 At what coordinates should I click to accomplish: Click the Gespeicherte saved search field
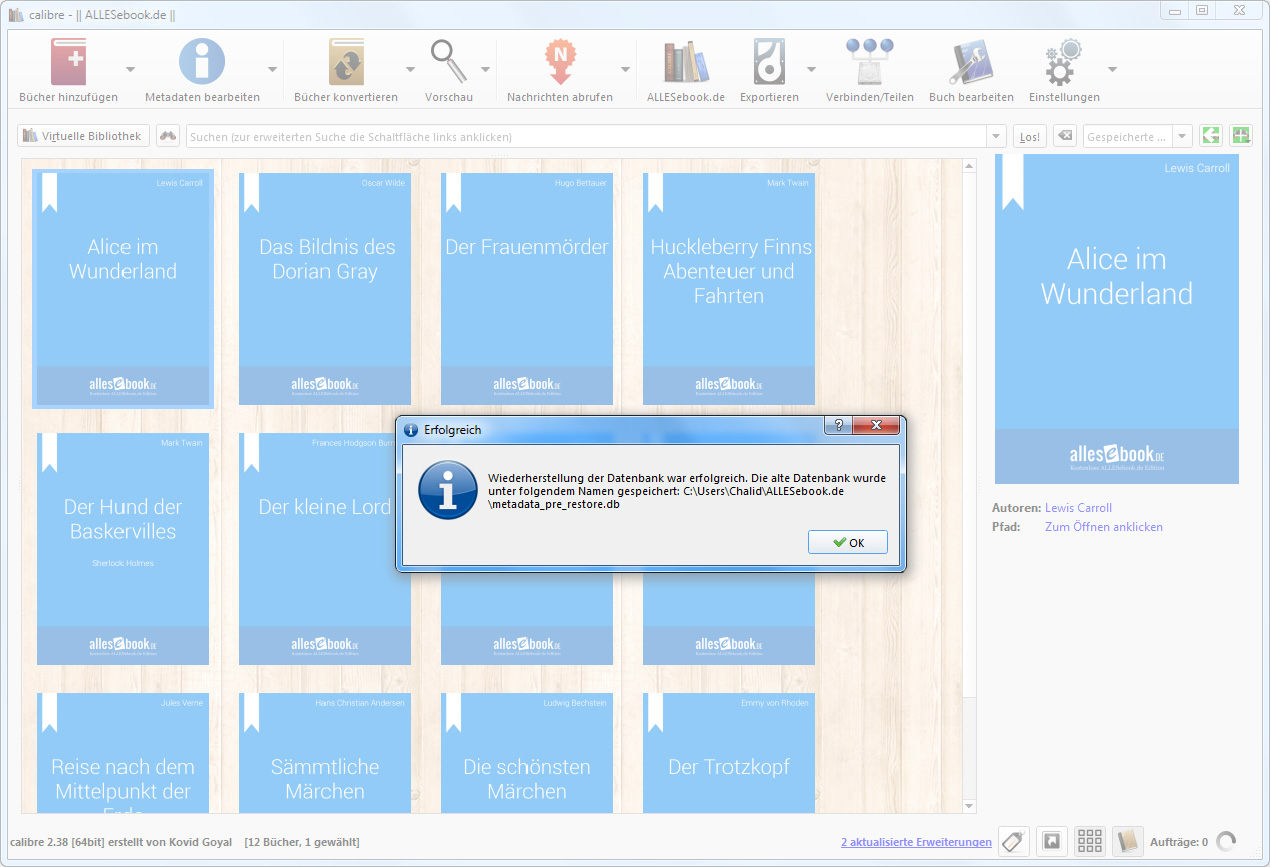tap(1128, 136)
